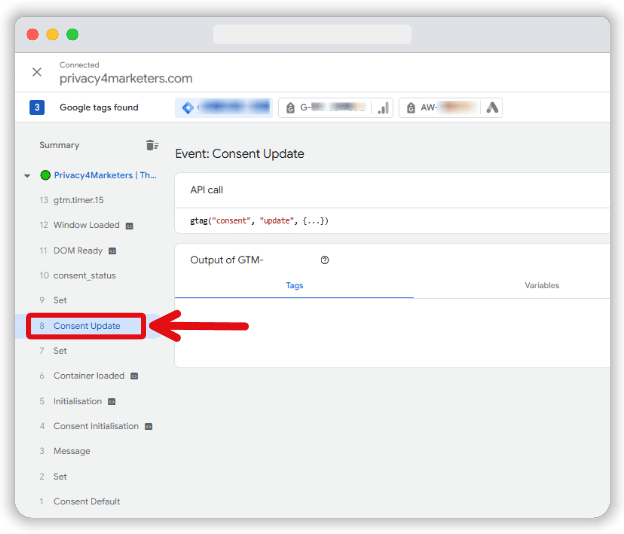Select event 10 consent_status

pyautogui.click(x=78, y=276)
